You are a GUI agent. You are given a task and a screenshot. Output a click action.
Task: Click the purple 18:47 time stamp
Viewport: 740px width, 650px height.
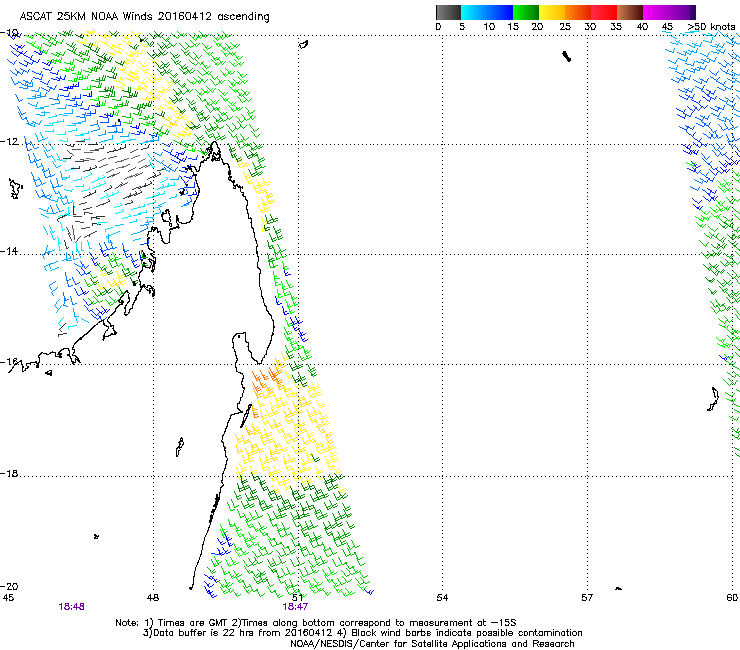295,607
